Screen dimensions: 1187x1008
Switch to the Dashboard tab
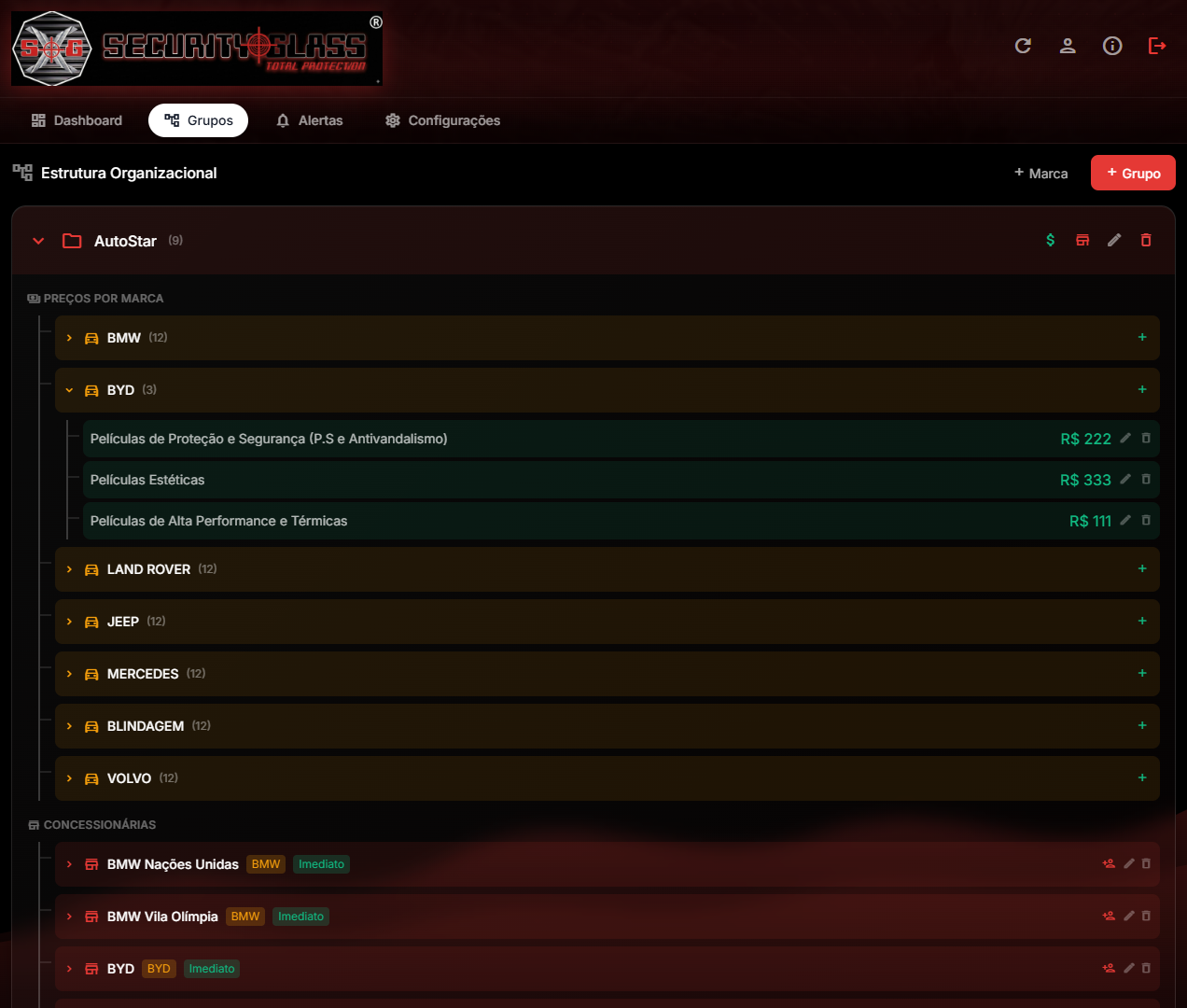tap(77, 120)
